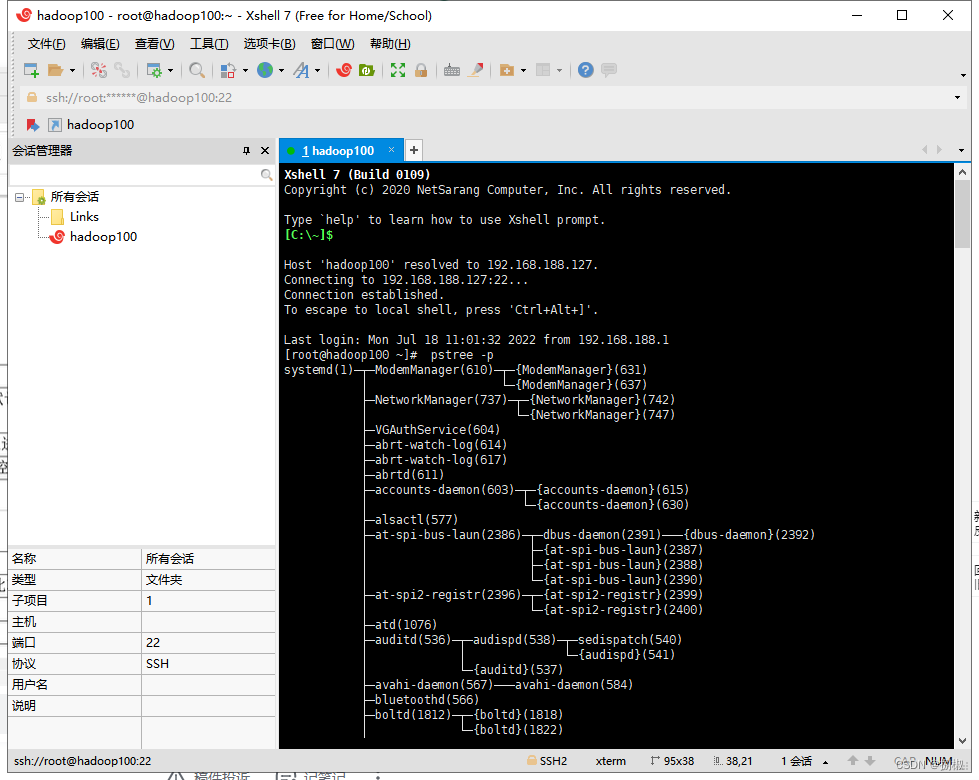The width and height of the screenshot is (979, 780).
Task: Expand the address bar dropdown arrow
Action: [x=957, y=97]
